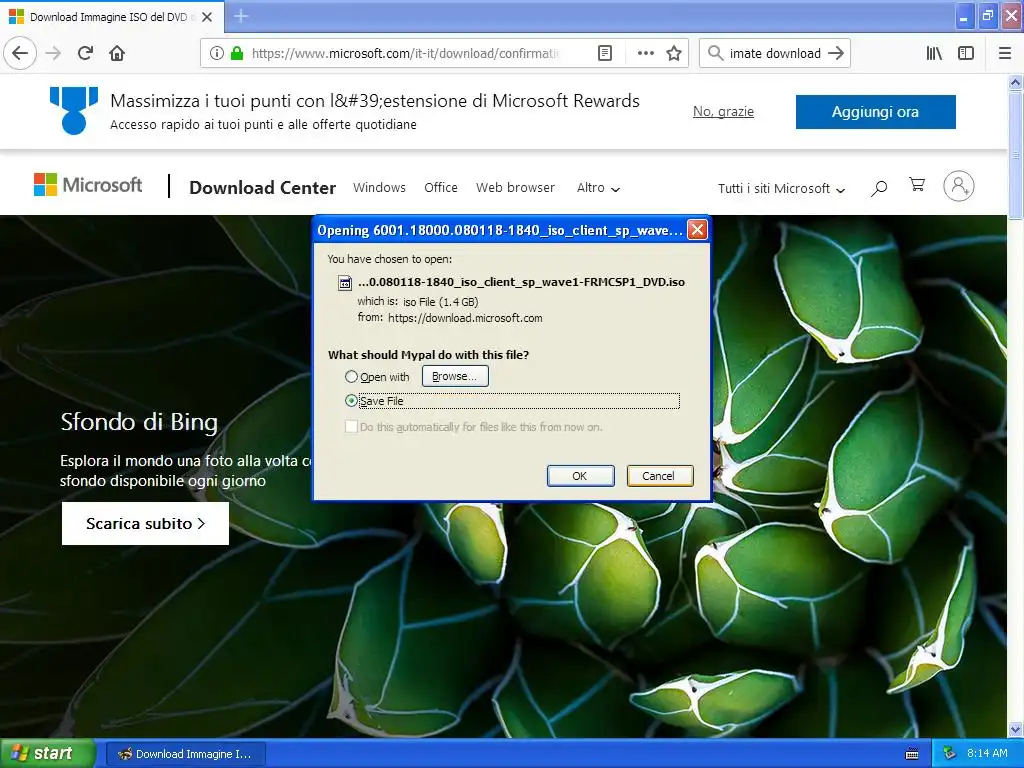Open the Web browser navigation item
The height and width of the screenshot is (768, 1024).
[x=515, y=187]
